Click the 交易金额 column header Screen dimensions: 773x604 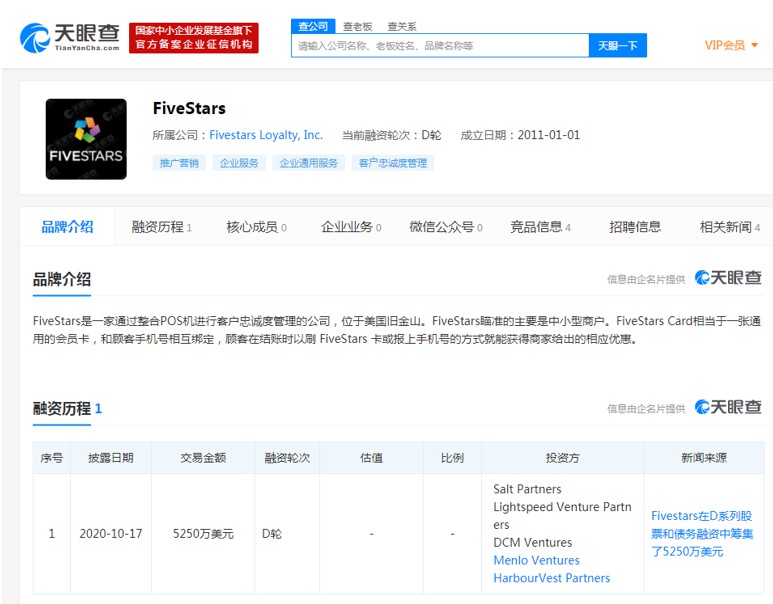pos(203,458)
